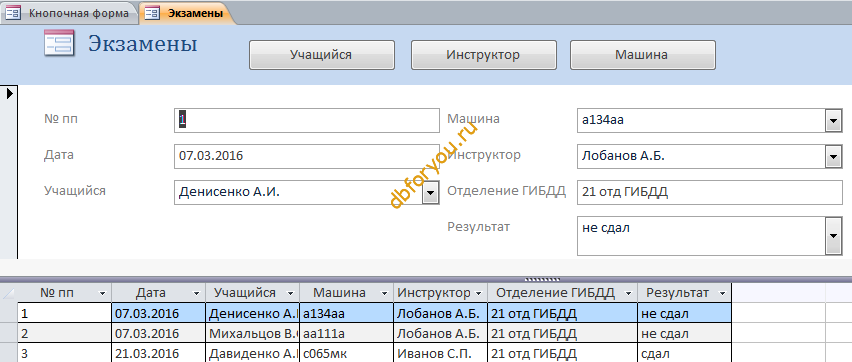Viewport: 852px width, 362px height.
Task: Click не сдал cell in row 1
Action: (685, 314)
